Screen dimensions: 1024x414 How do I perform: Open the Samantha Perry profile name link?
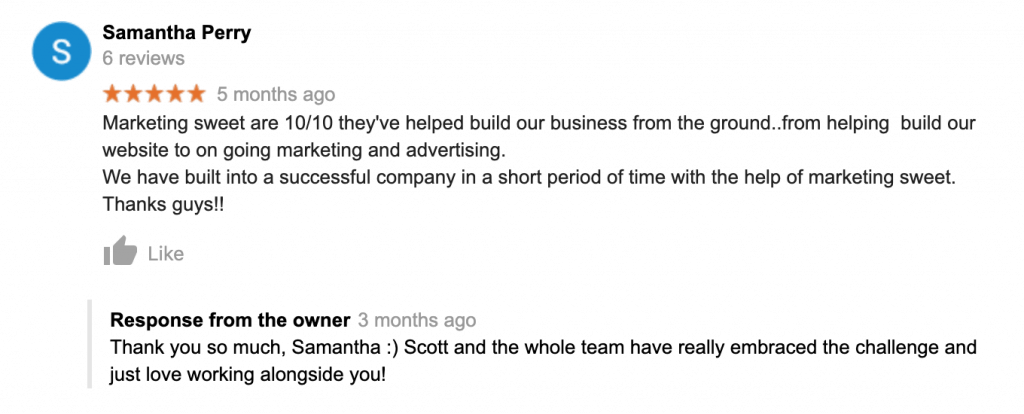176,33
